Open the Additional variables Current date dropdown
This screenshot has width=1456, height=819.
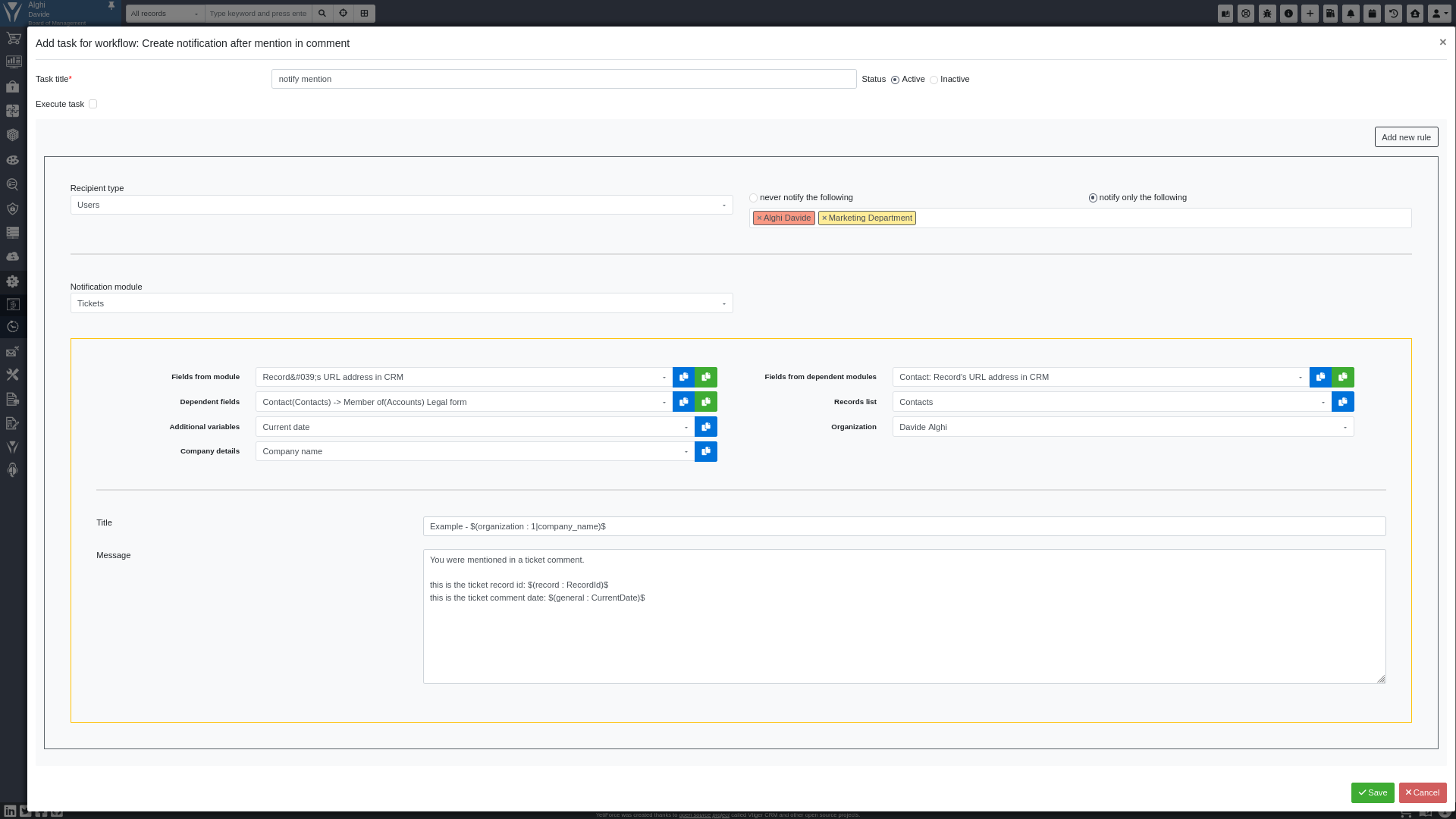coord(475,427)
